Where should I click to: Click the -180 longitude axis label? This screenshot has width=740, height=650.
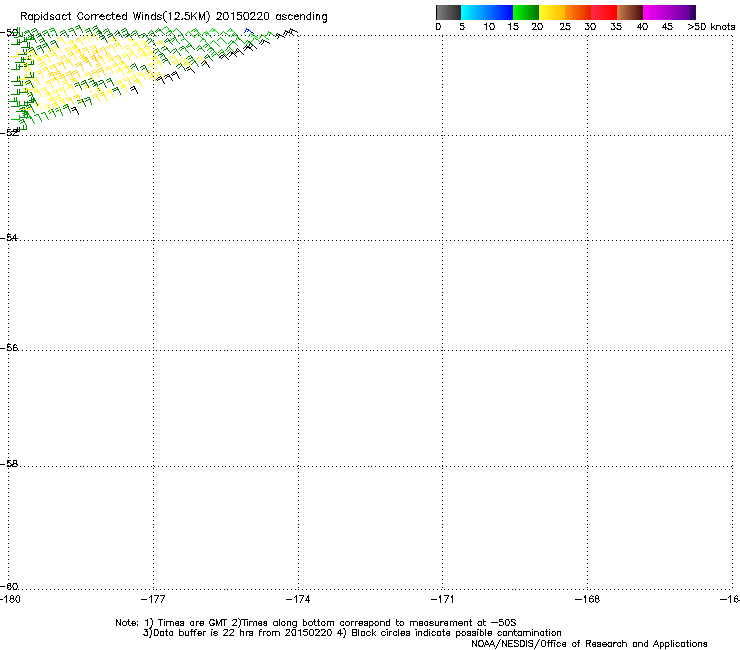click(x=10, y=599)
